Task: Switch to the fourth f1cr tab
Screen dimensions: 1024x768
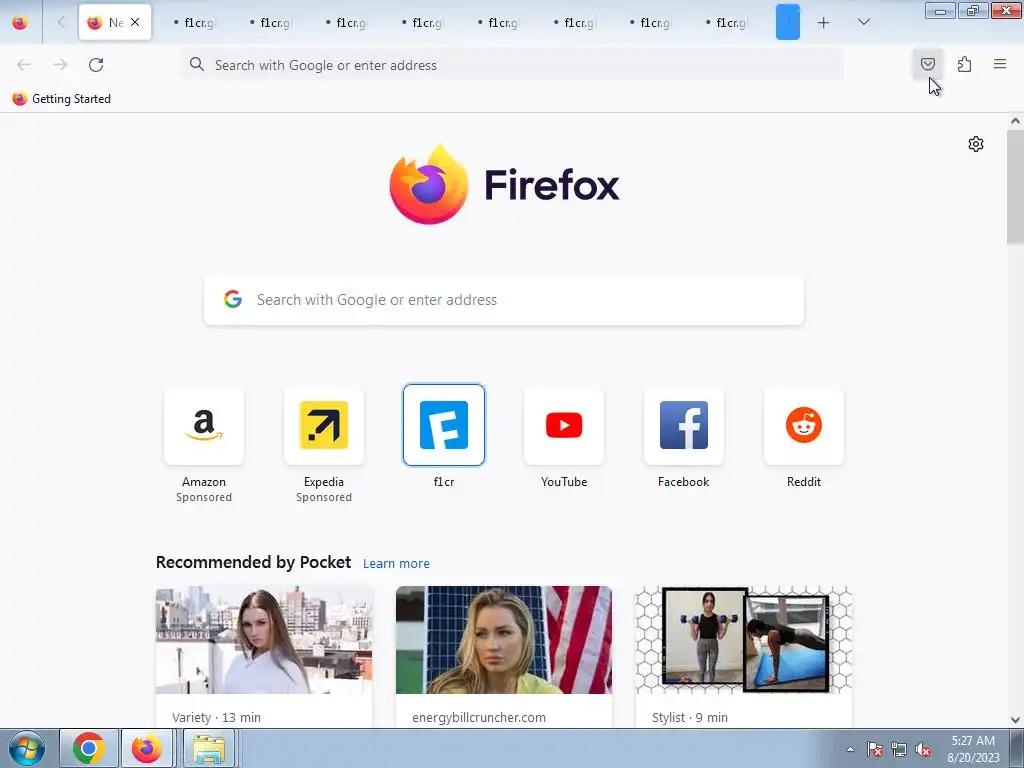Action: (423, 23)
